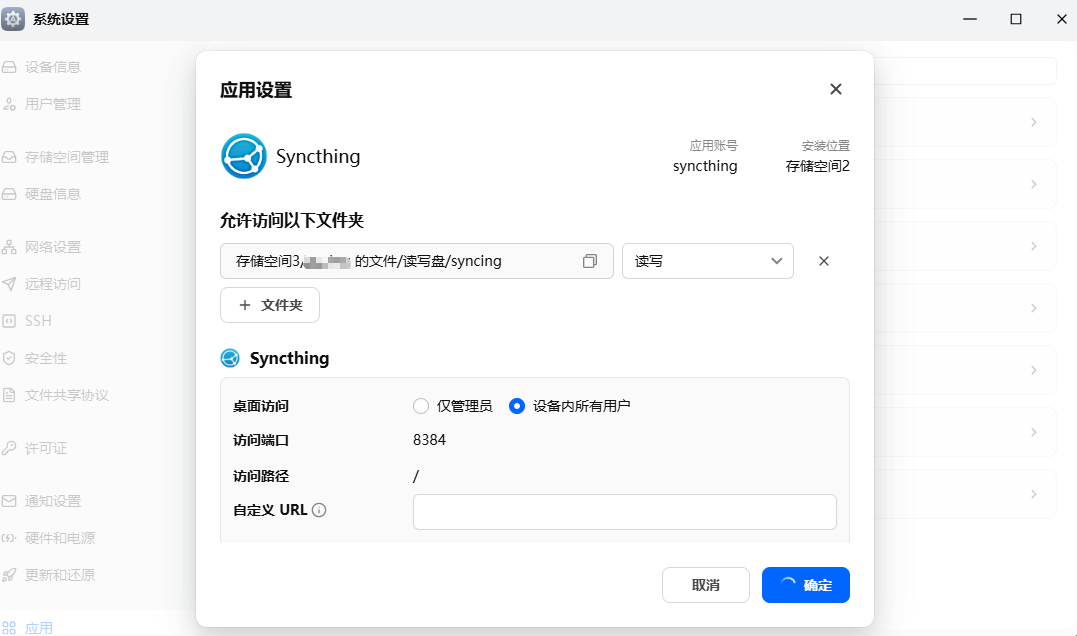Open 远程访问 in sidebar
The image size is (1077, 636).
53,284
